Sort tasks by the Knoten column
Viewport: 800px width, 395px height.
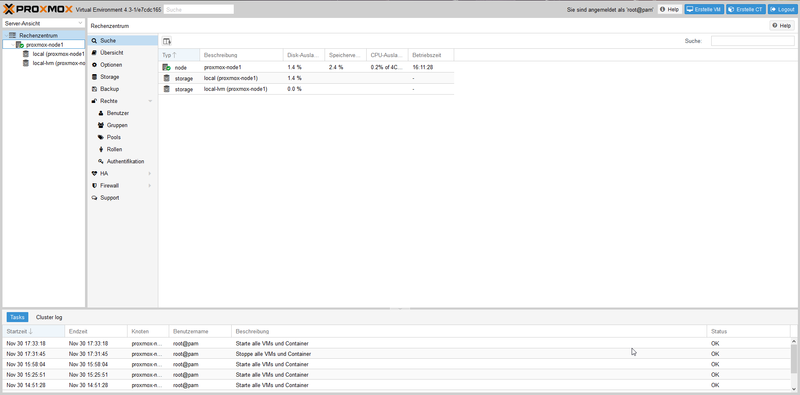click(x=148, y=332)
